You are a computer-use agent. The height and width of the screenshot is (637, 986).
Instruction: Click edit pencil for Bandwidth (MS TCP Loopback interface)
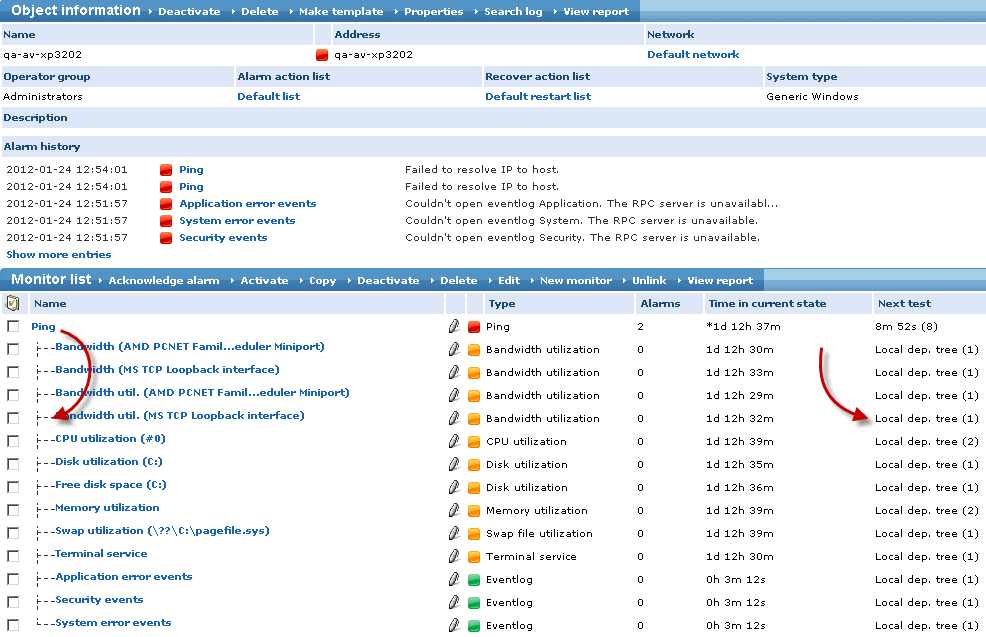coord(454,372)
